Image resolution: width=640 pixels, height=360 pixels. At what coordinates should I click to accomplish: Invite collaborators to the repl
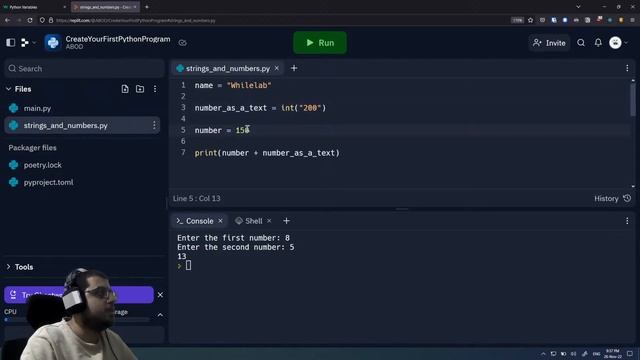(549, 43)
